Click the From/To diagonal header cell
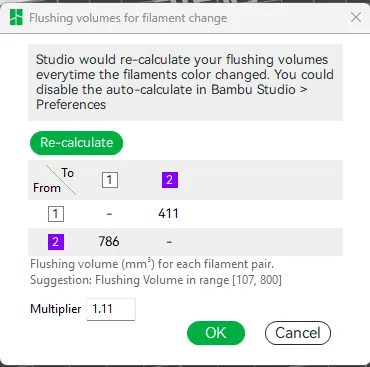370x367 pixels. click(53, 180)
